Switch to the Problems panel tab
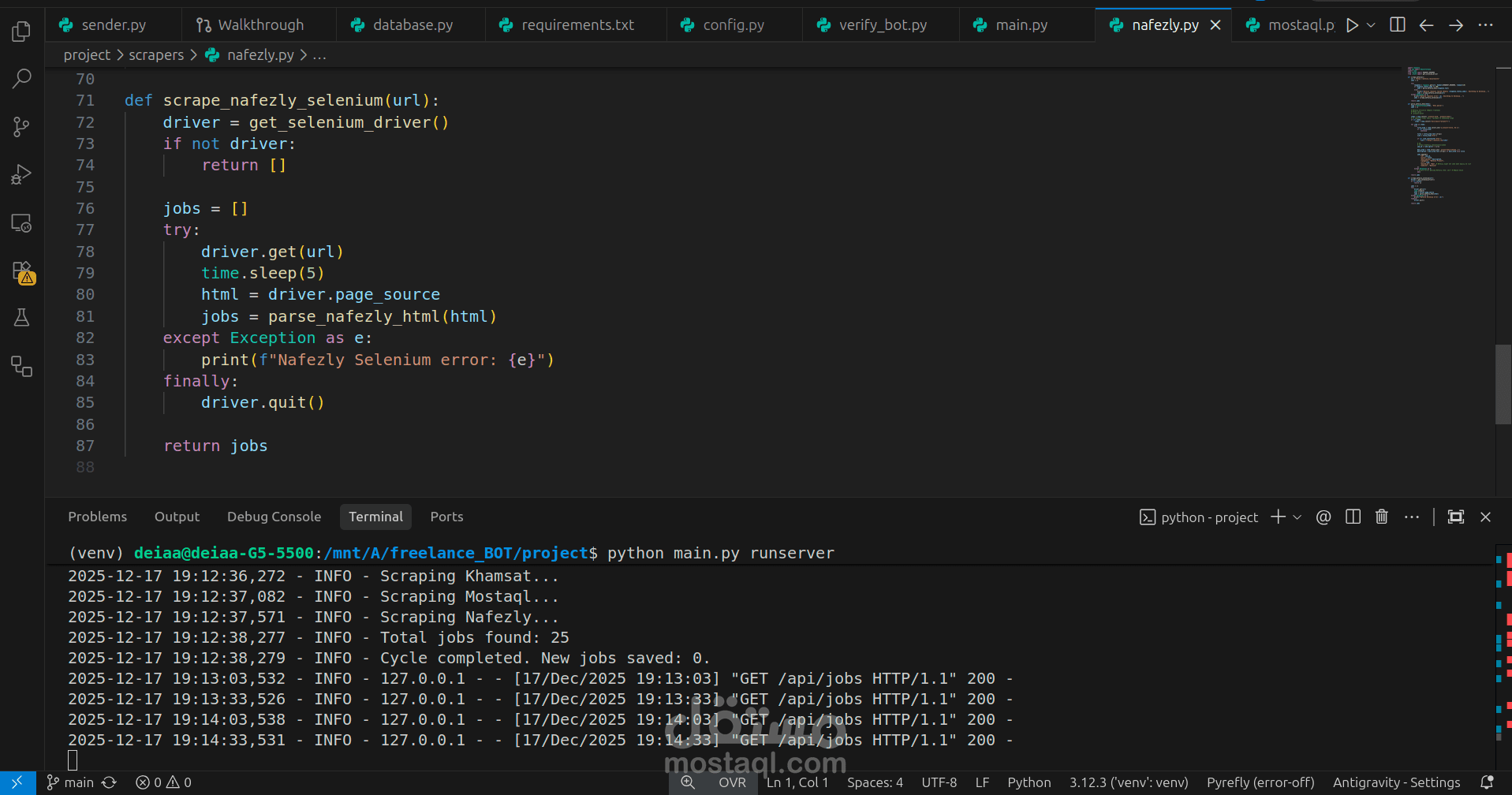Screen dimensions: 1512x795 pyautogui.click(x=97, y=517)
